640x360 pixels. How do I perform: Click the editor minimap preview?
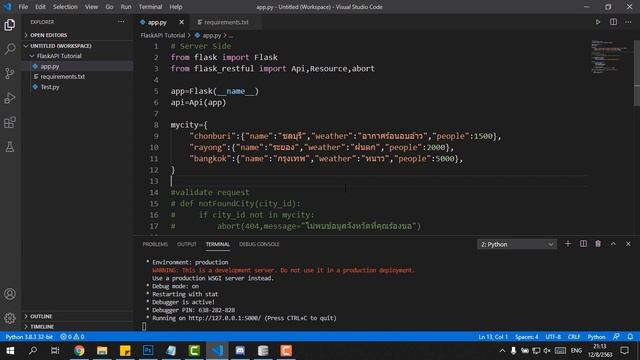pos(610,57)
